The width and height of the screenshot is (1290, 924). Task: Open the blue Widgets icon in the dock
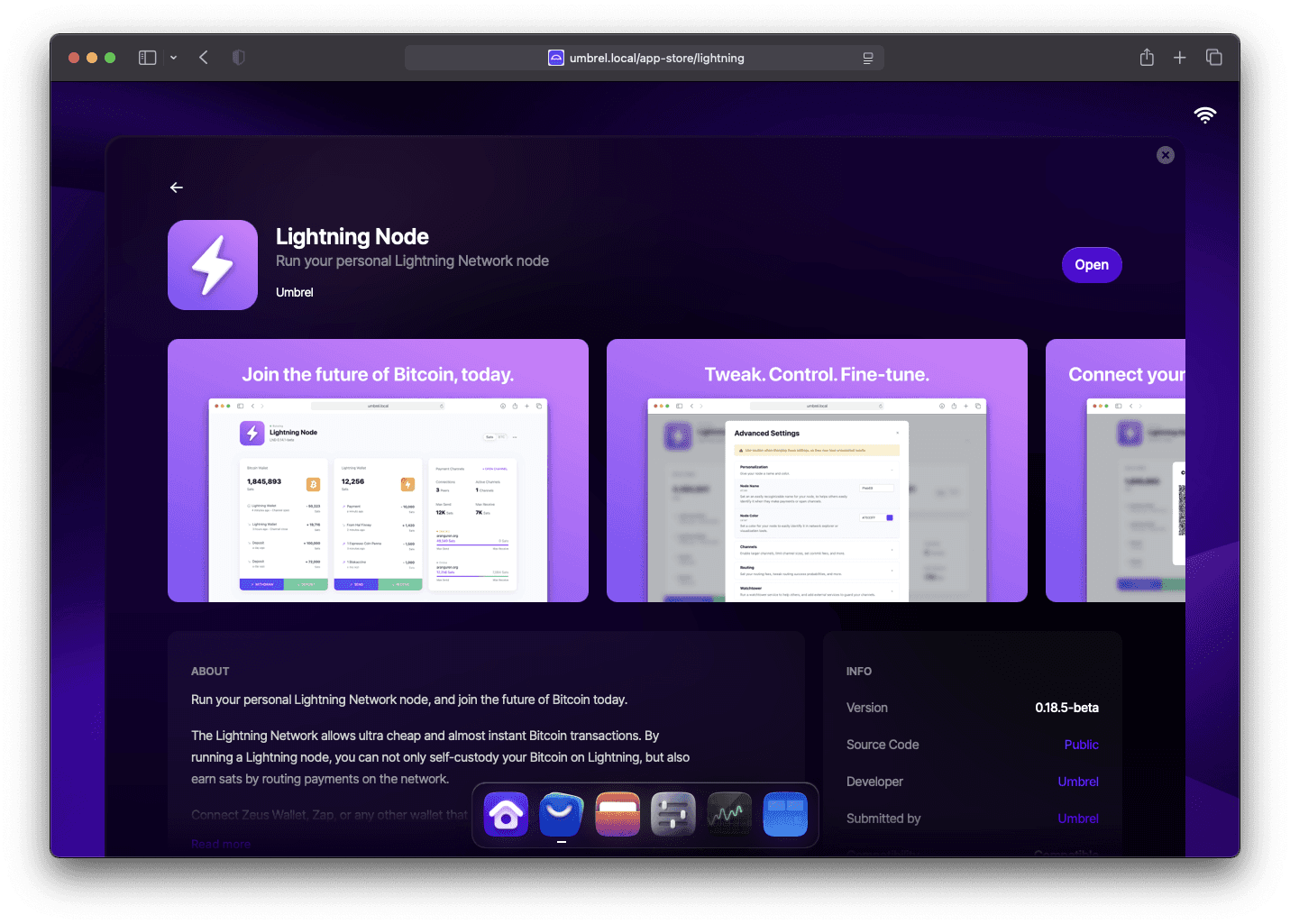tap(785, 814)
